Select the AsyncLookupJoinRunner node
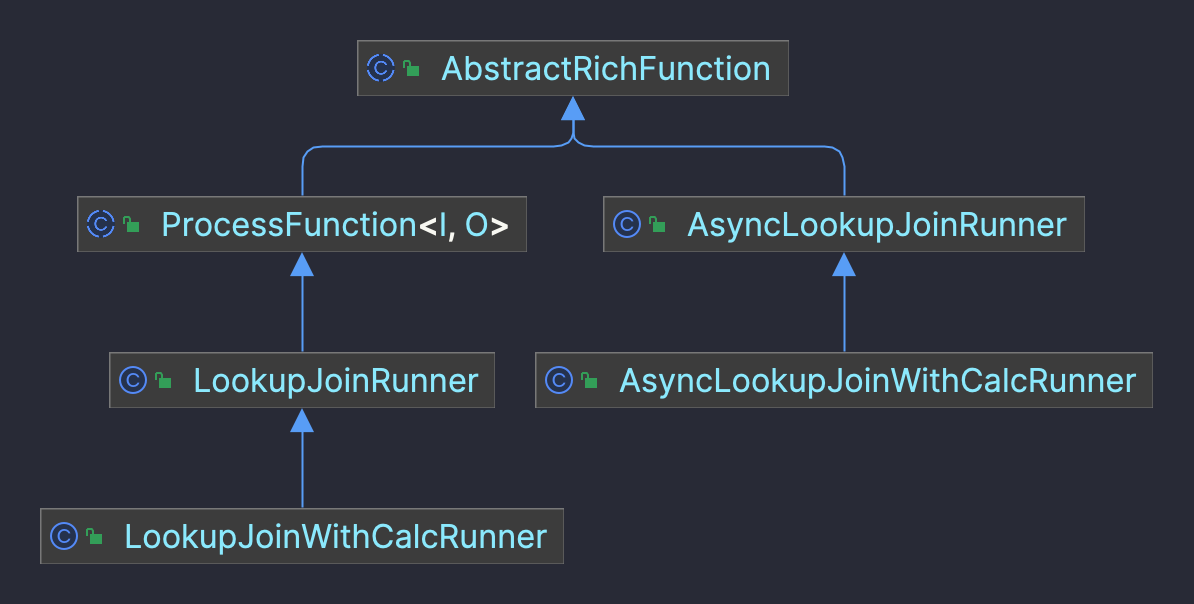Viewport: 1194px width, 604px height. 844,225
